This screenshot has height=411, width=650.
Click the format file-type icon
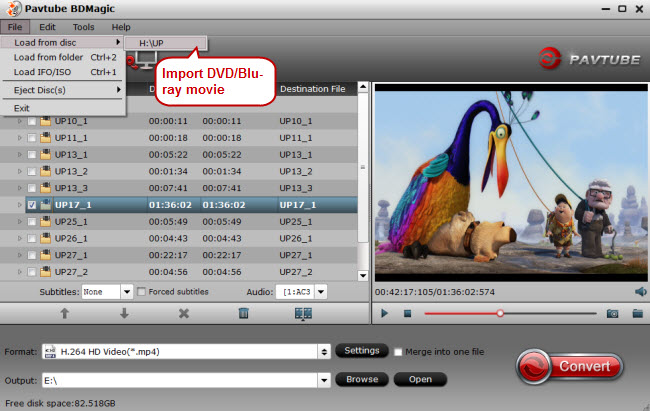[50, 352]
